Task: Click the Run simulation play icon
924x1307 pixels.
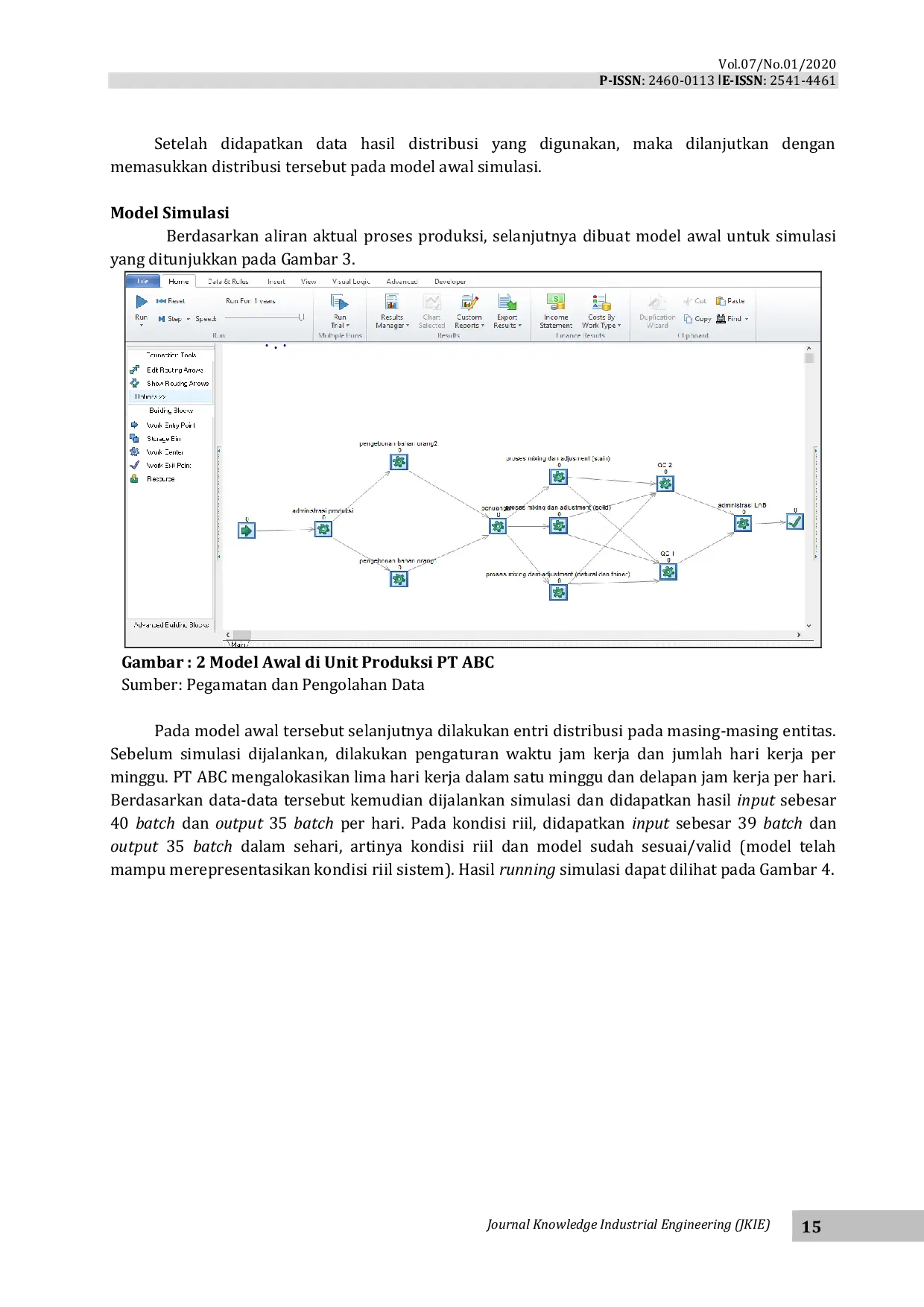Action: (142, 302)
